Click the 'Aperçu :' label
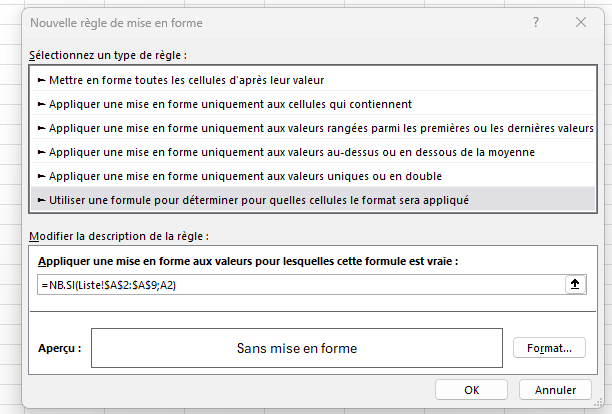The image size is (612, 414). point(58,349)
